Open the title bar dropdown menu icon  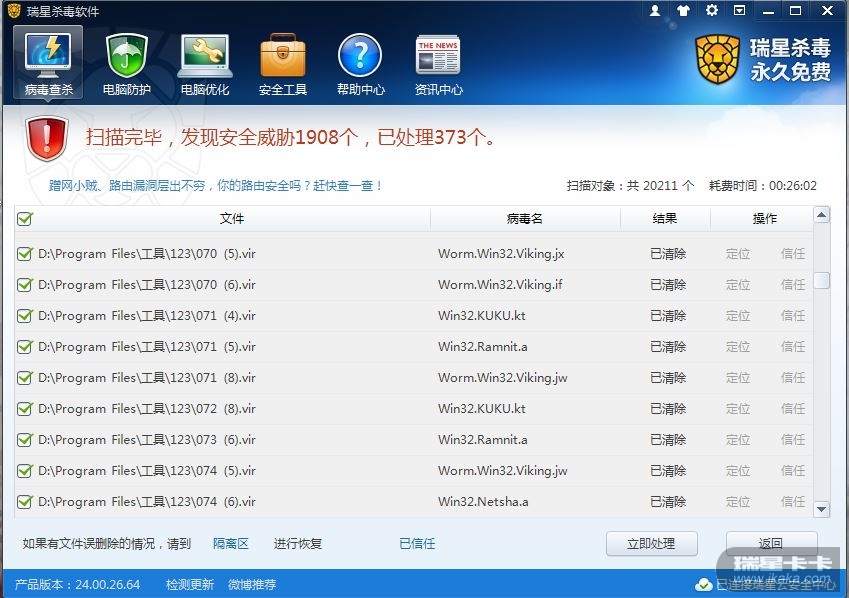pyautogui.click(x=740, y=10)
